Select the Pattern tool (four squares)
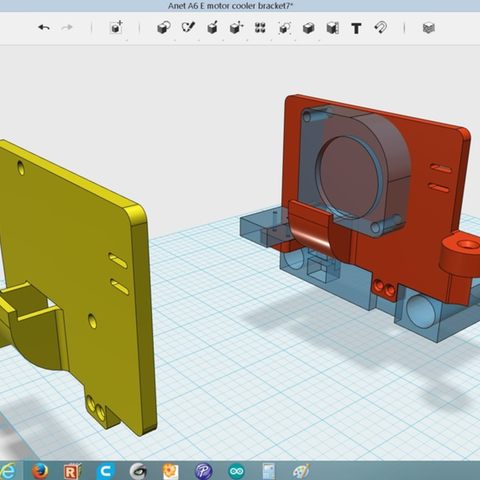 click(260, 28)
